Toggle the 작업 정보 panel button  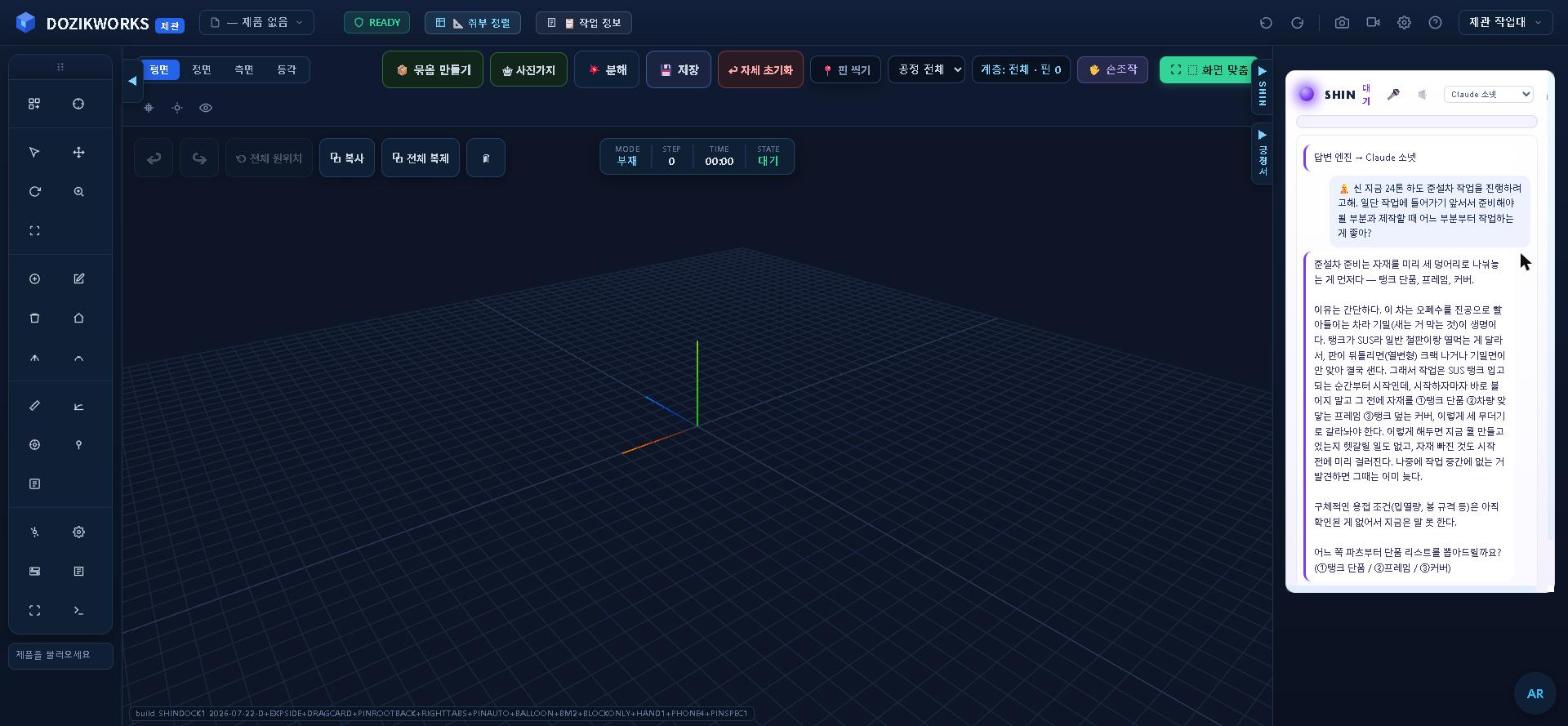(x=584, y=22)
